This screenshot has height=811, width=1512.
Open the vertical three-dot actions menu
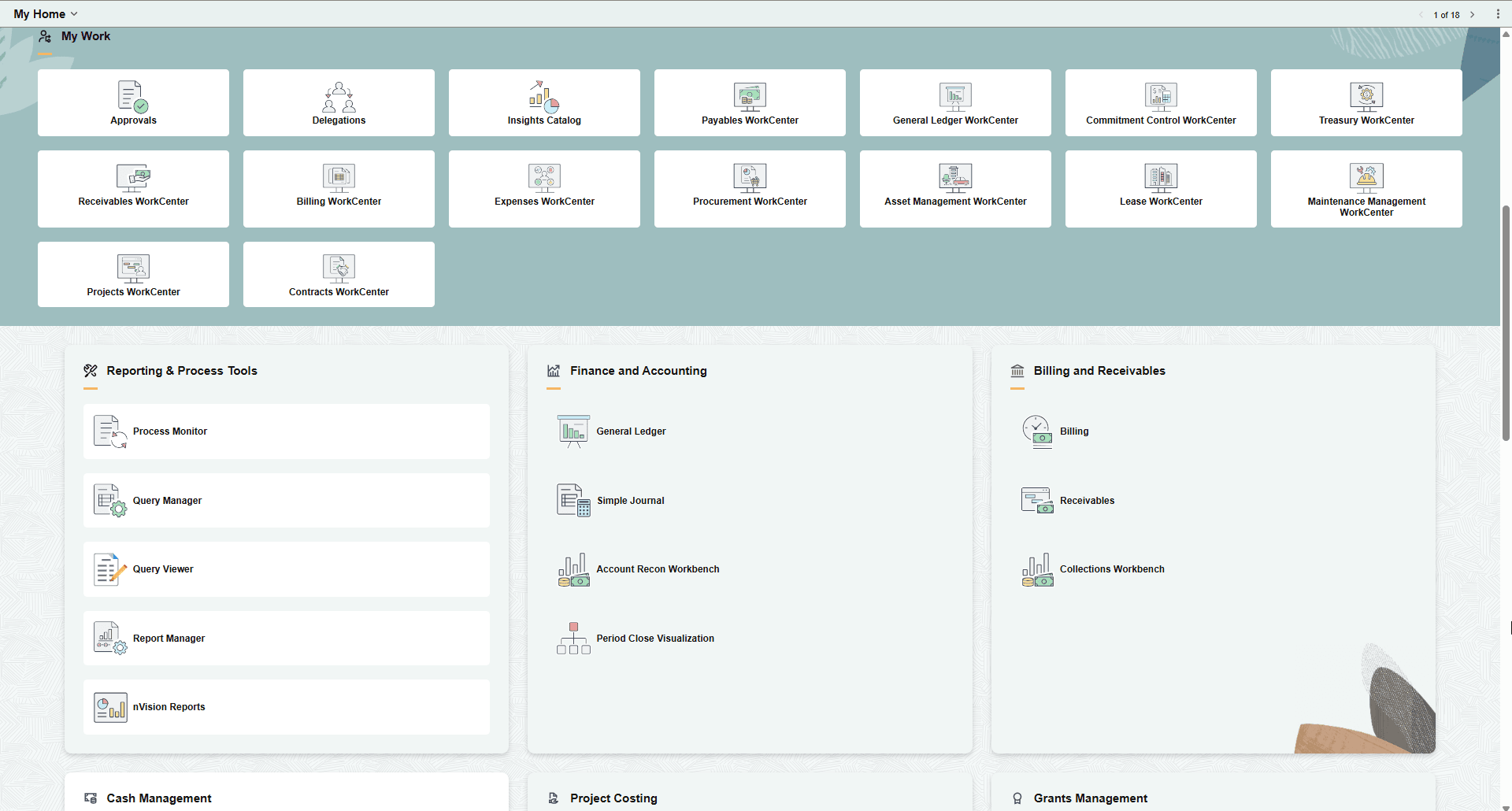1498,14
